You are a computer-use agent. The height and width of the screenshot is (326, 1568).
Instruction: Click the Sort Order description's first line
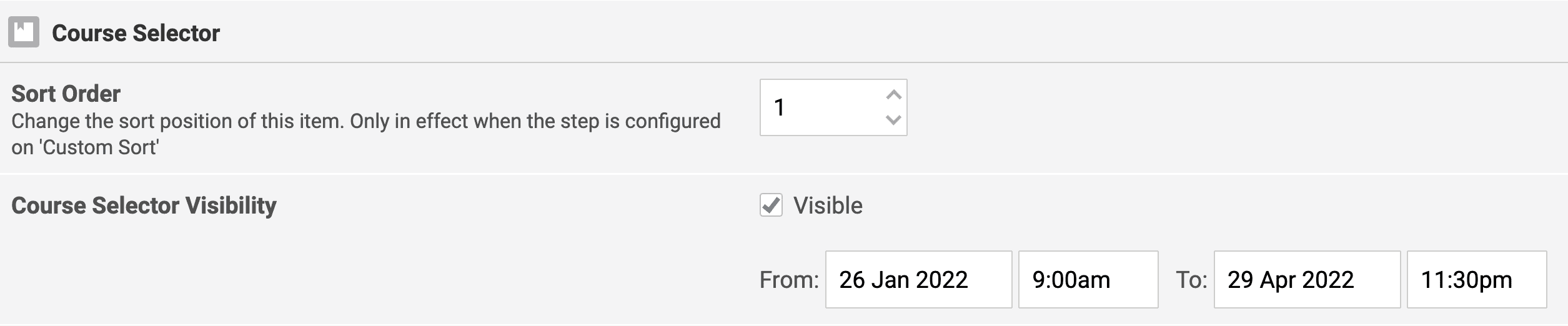pos(365,121)
